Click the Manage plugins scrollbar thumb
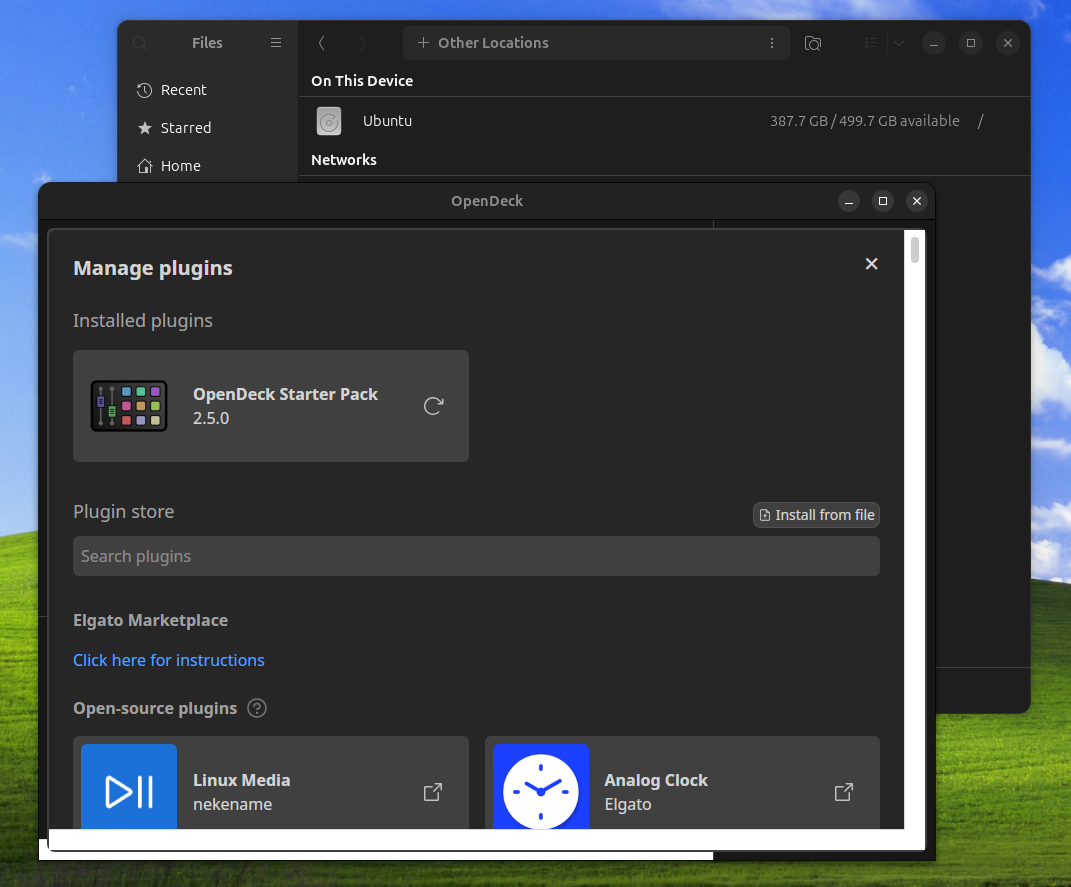Viewport: 1071px width, 887px height. click(915, 249)
